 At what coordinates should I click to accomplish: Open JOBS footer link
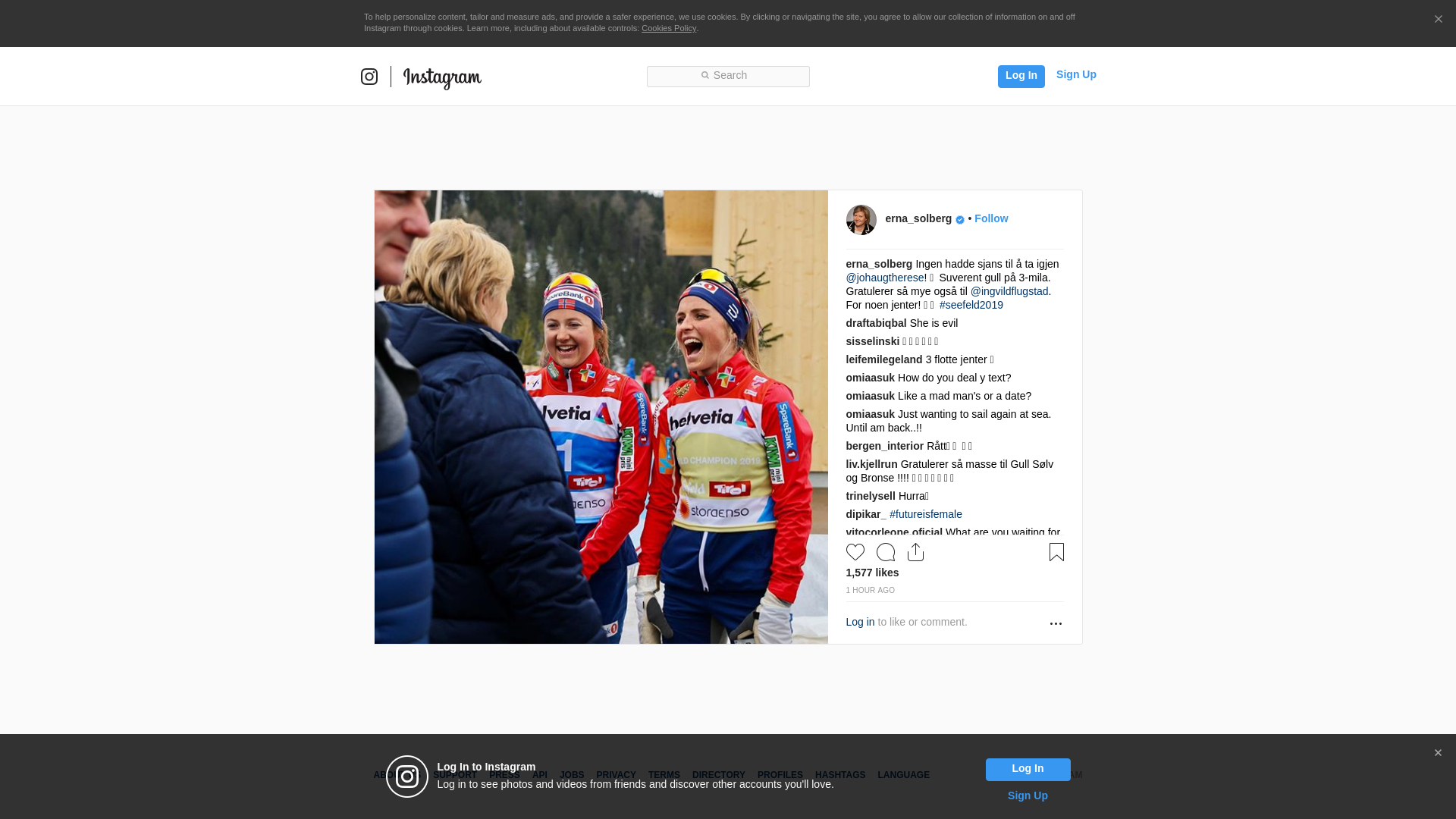pos(572,775)
